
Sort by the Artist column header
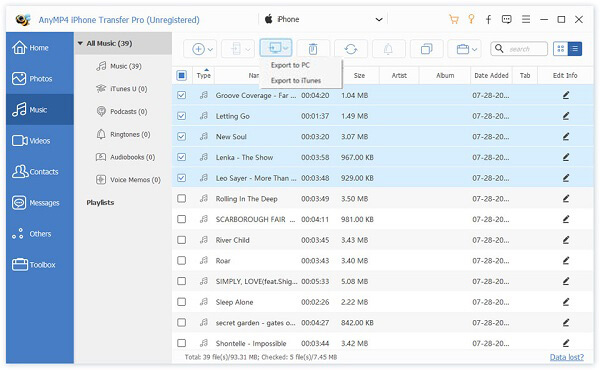tap(399, 75)
